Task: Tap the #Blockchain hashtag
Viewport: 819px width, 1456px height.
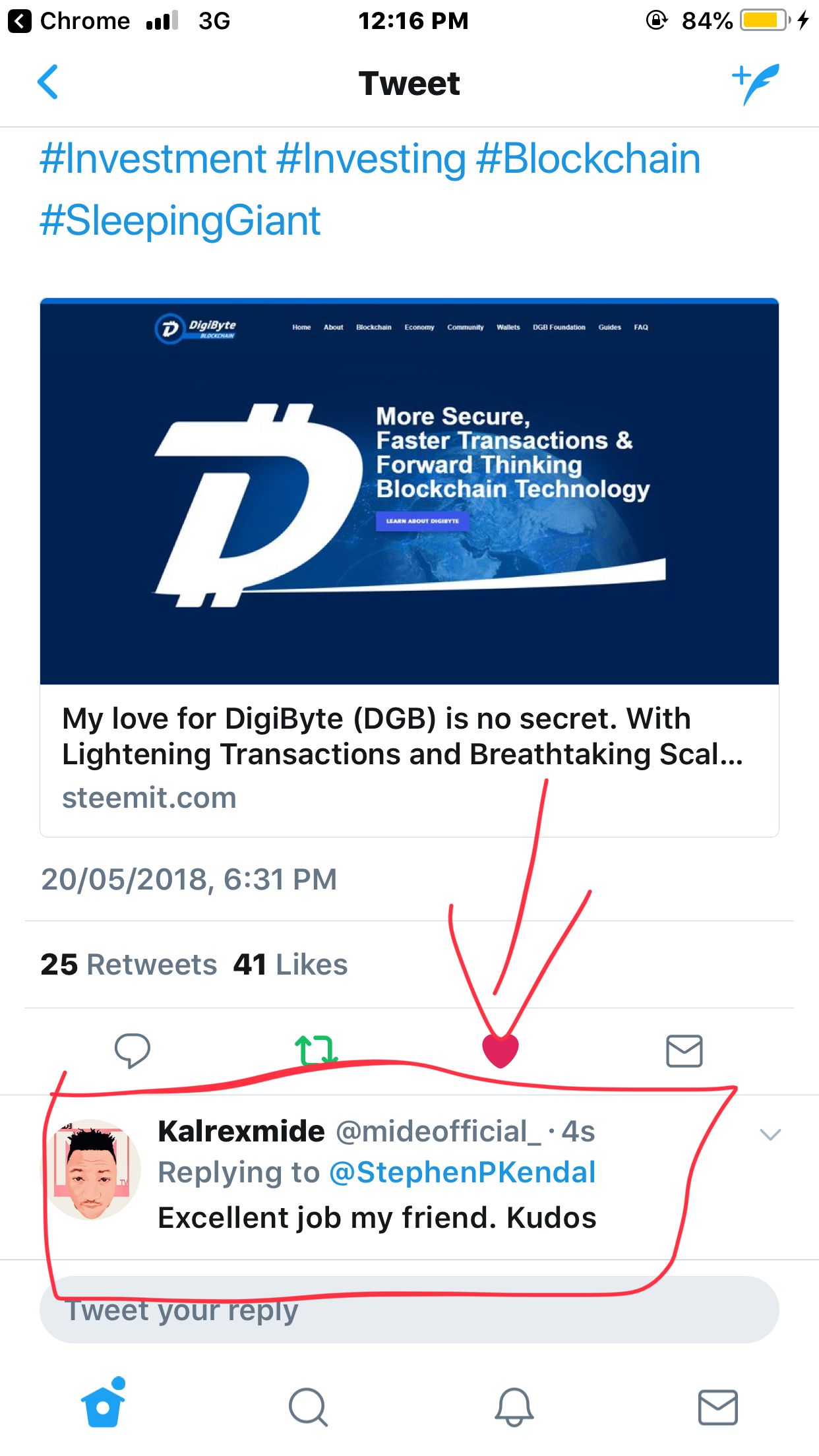Action: [588, 159]
